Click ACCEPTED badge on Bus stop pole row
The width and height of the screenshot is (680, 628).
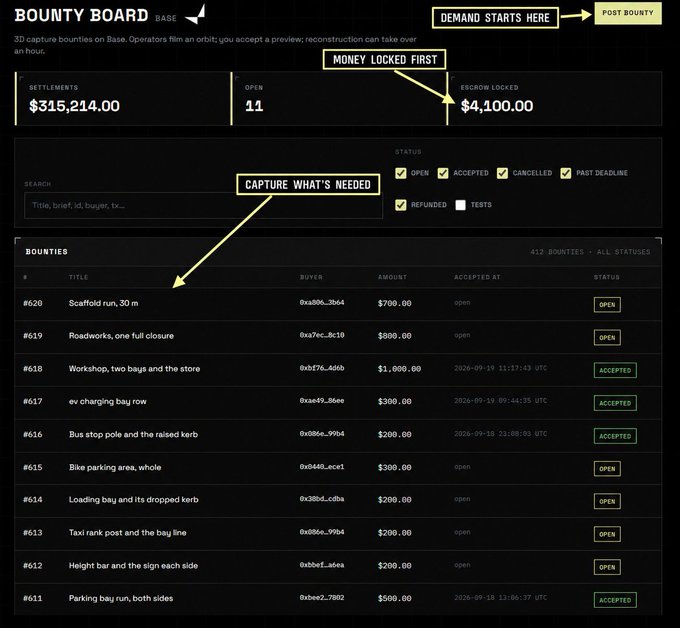click(x=615, y=436)
